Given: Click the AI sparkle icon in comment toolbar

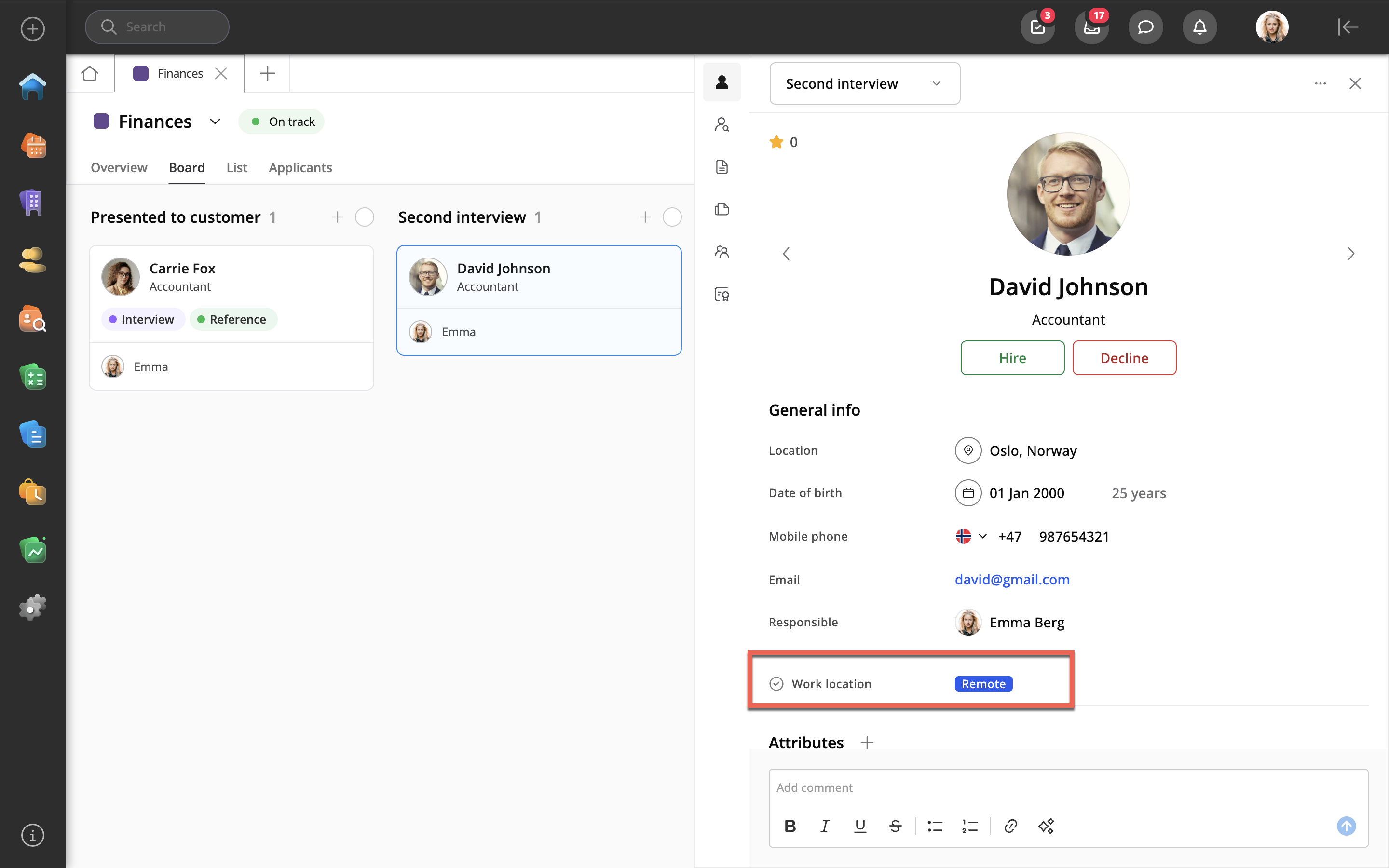Looking at the screenshot, I should pyautogui.click(x=1046, y=826).
